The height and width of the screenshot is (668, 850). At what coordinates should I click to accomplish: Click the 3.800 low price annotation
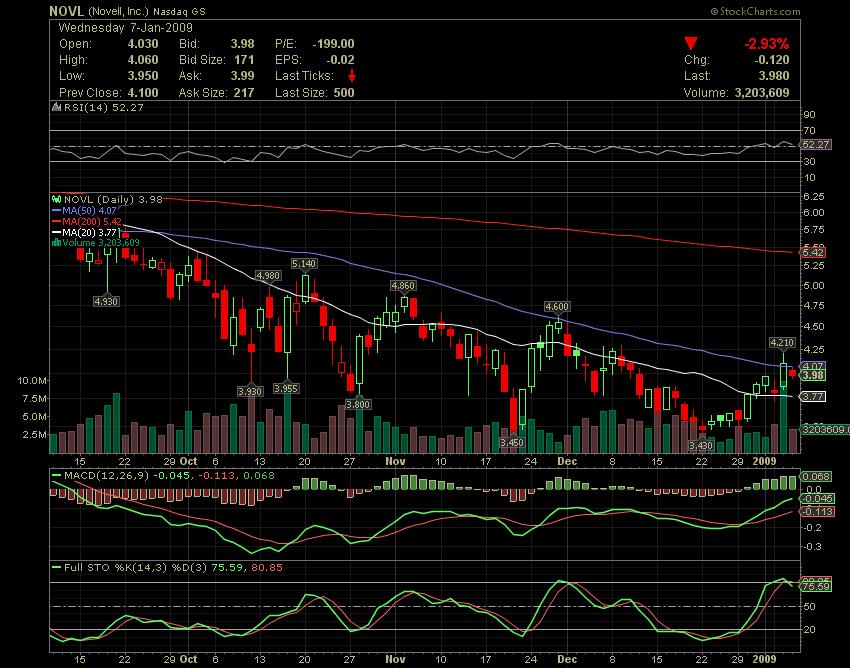coord(358,404)
